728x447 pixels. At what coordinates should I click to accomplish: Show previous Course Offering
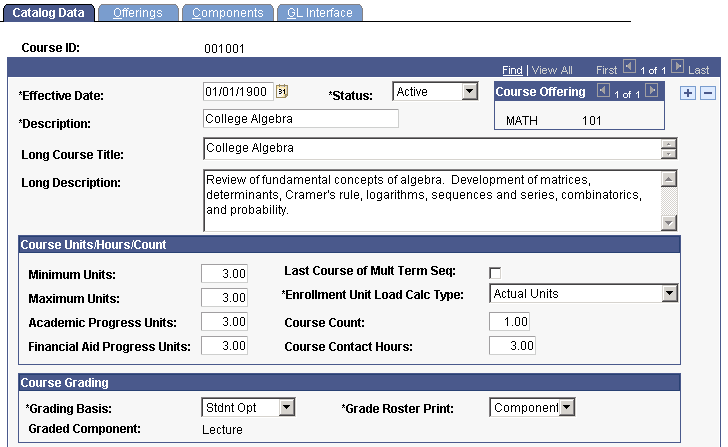coord(603,91)
